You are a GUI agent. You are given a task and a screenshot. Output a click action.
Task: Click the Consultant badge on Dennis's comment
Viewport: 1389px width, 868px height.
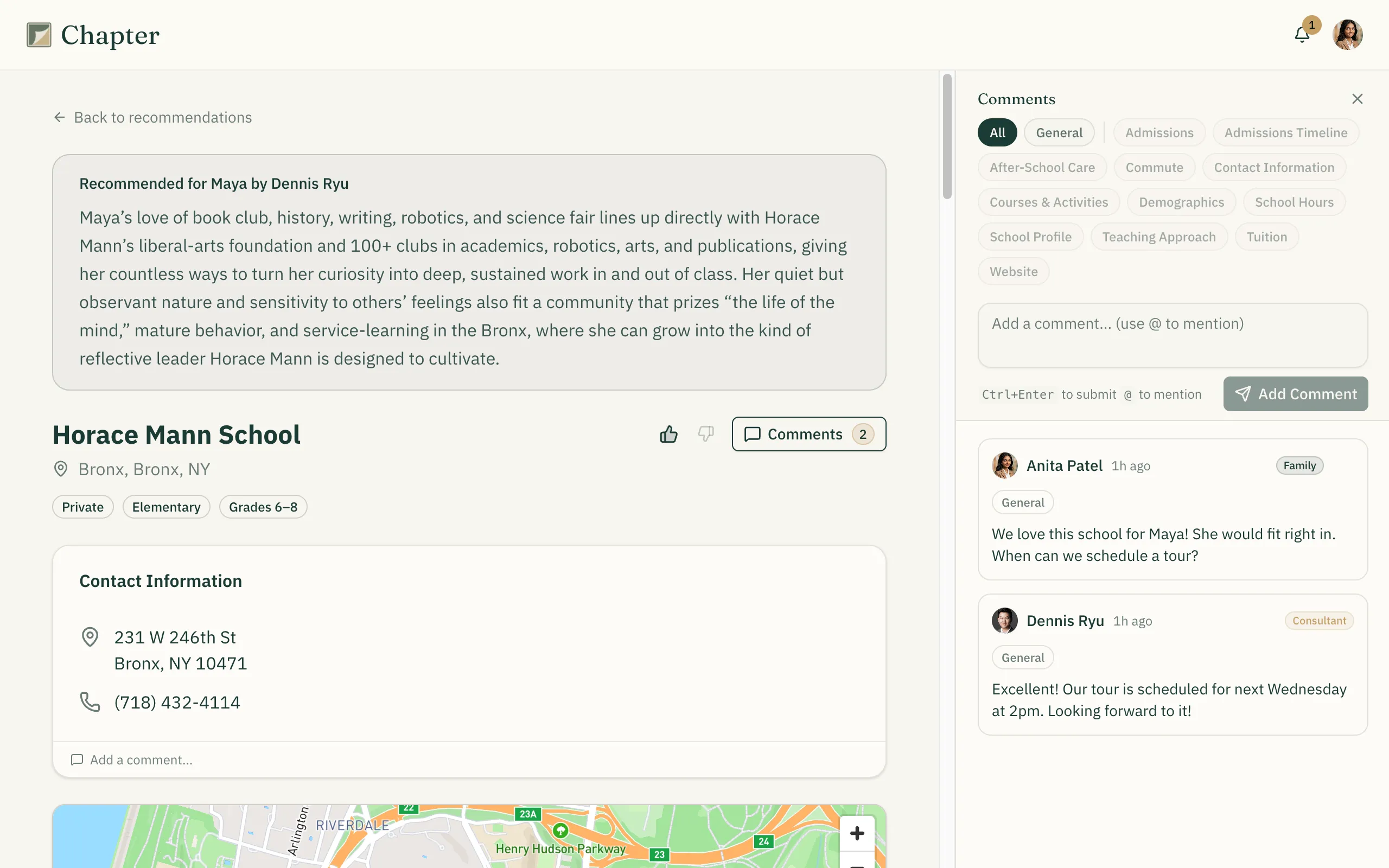pos(1319,621)
